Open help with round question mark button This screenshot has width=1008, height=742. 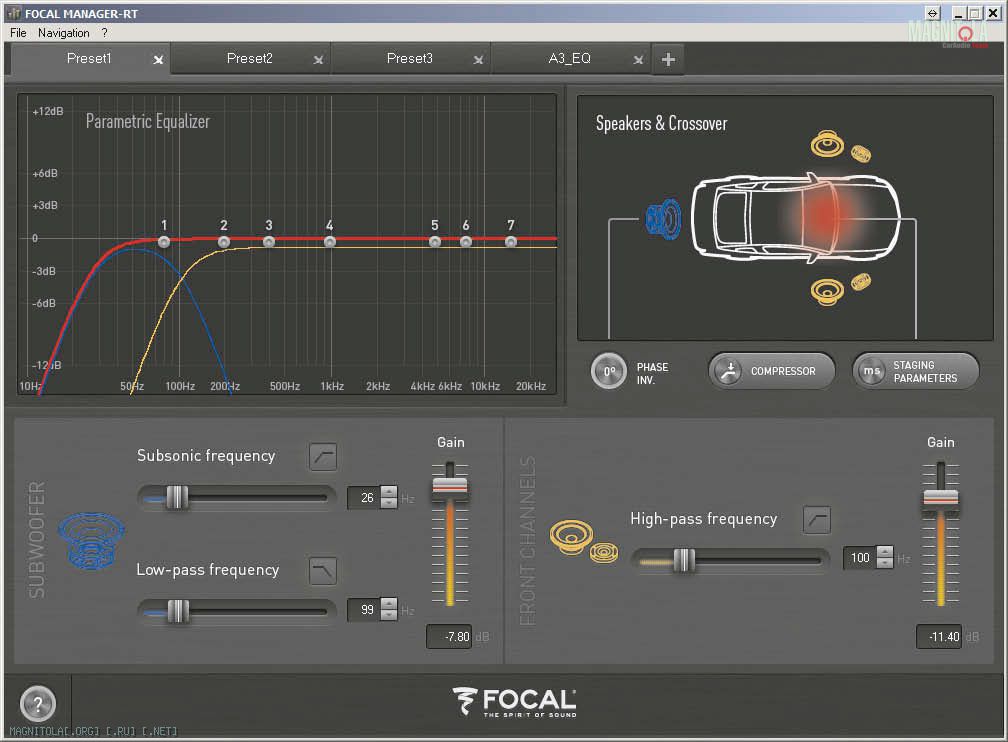click(38, 704)
